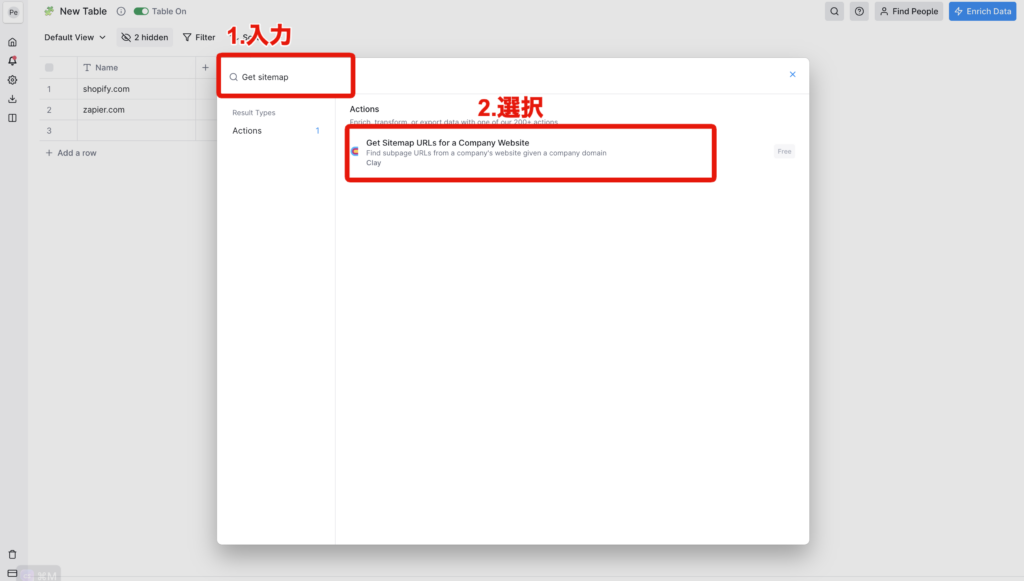Viewport: 1024px width, 581px height.
Task: Open the Default View dropdown
Action: point(74,37)
